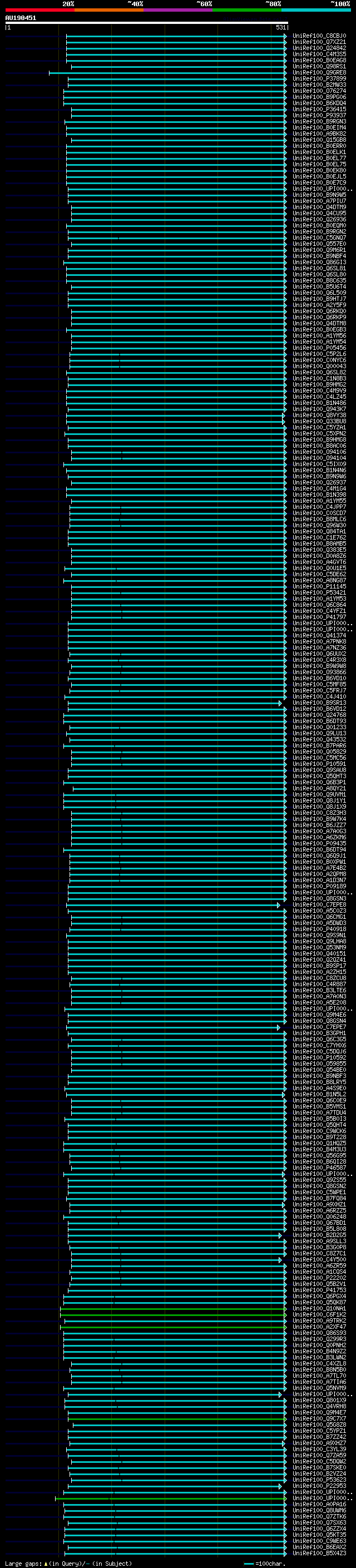Click the white query bar under AU190451
Image resolution: width=356 pixels, height=1568 pixels.
click(x=147, y=23)
